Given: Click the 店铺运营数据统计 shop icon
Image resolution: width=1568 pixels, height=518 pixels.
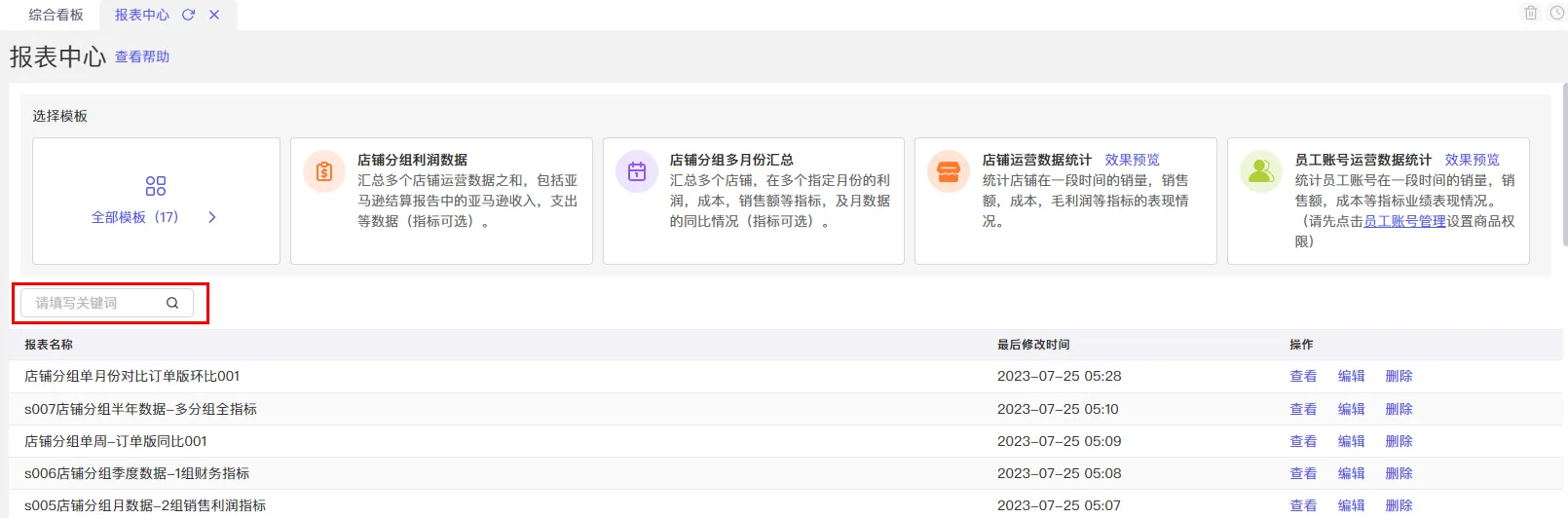Looking at the screenshot, I should tap(949, 171).
